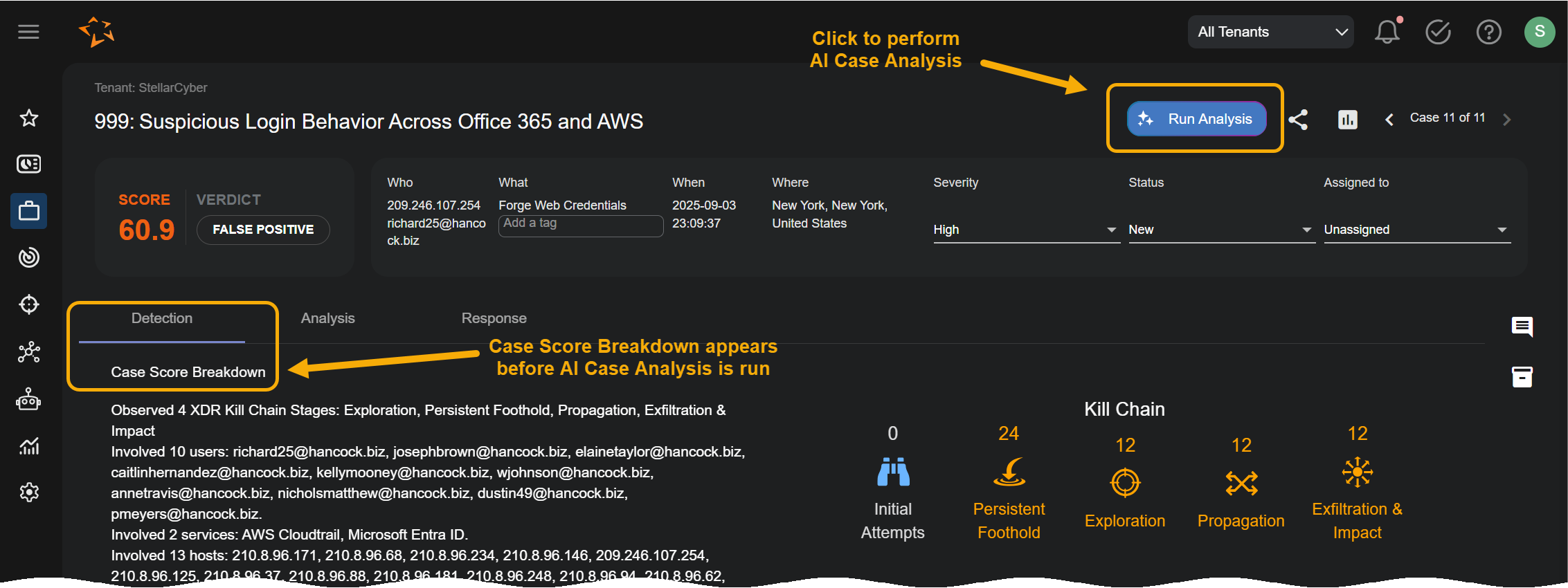Open the System settings gear icon
1568x588 pixels.
tap(28, 493)
